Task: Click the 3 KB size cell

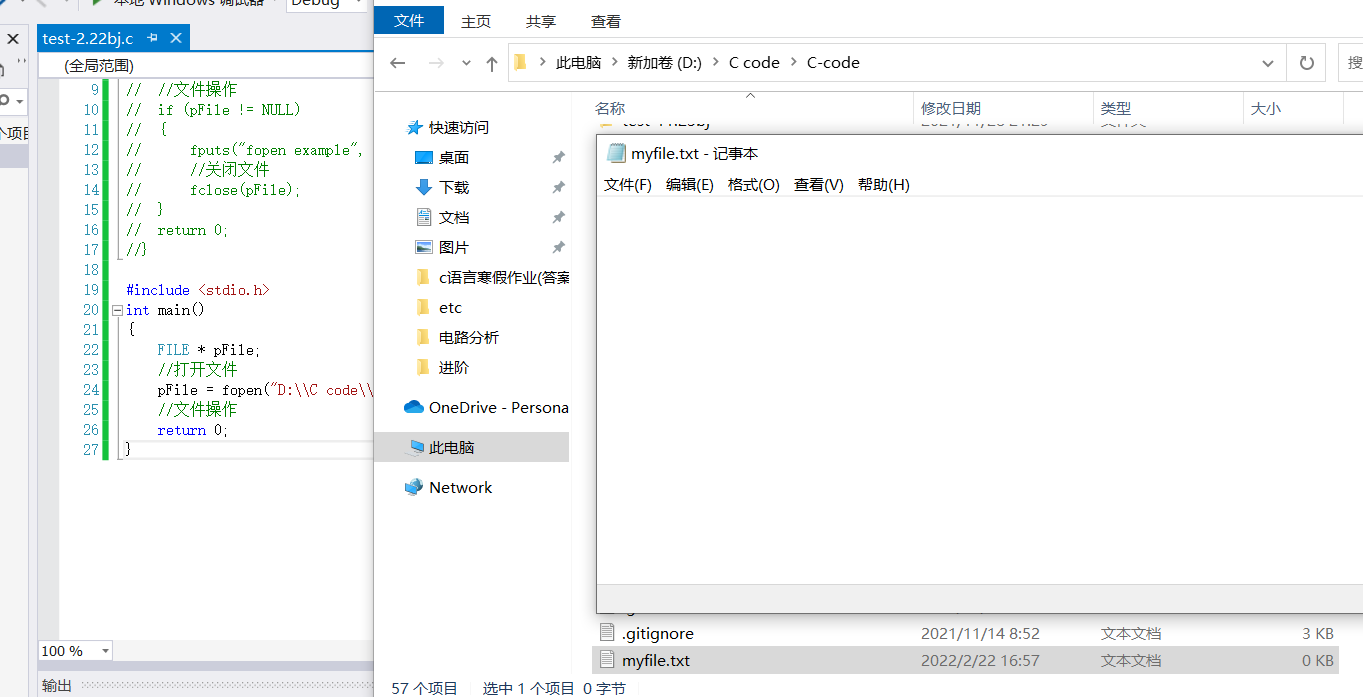Action: point(1317,633)
